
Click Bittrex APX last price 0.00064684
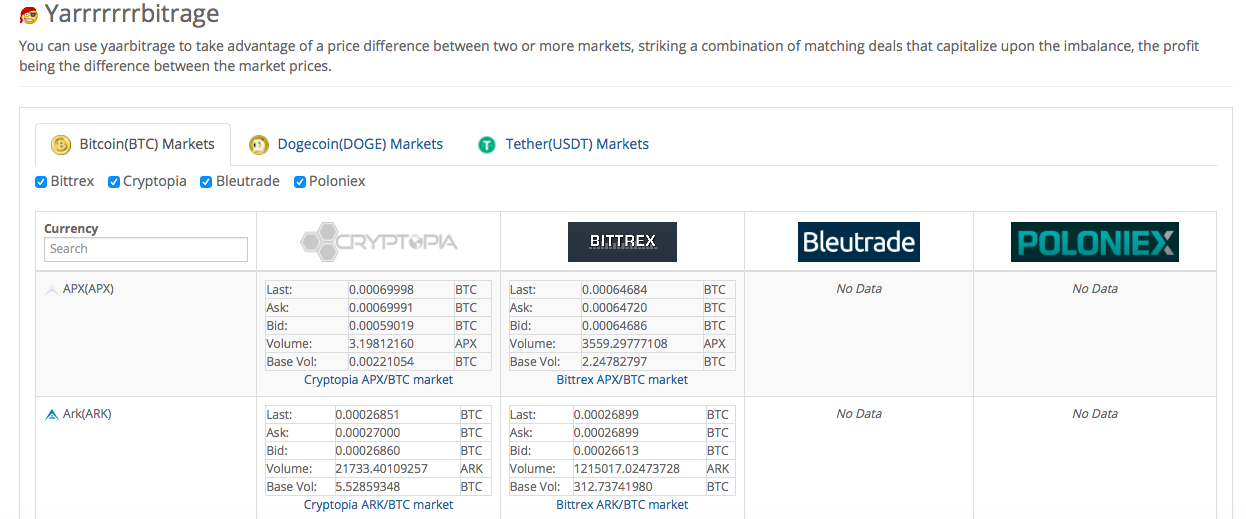(614, 290)
